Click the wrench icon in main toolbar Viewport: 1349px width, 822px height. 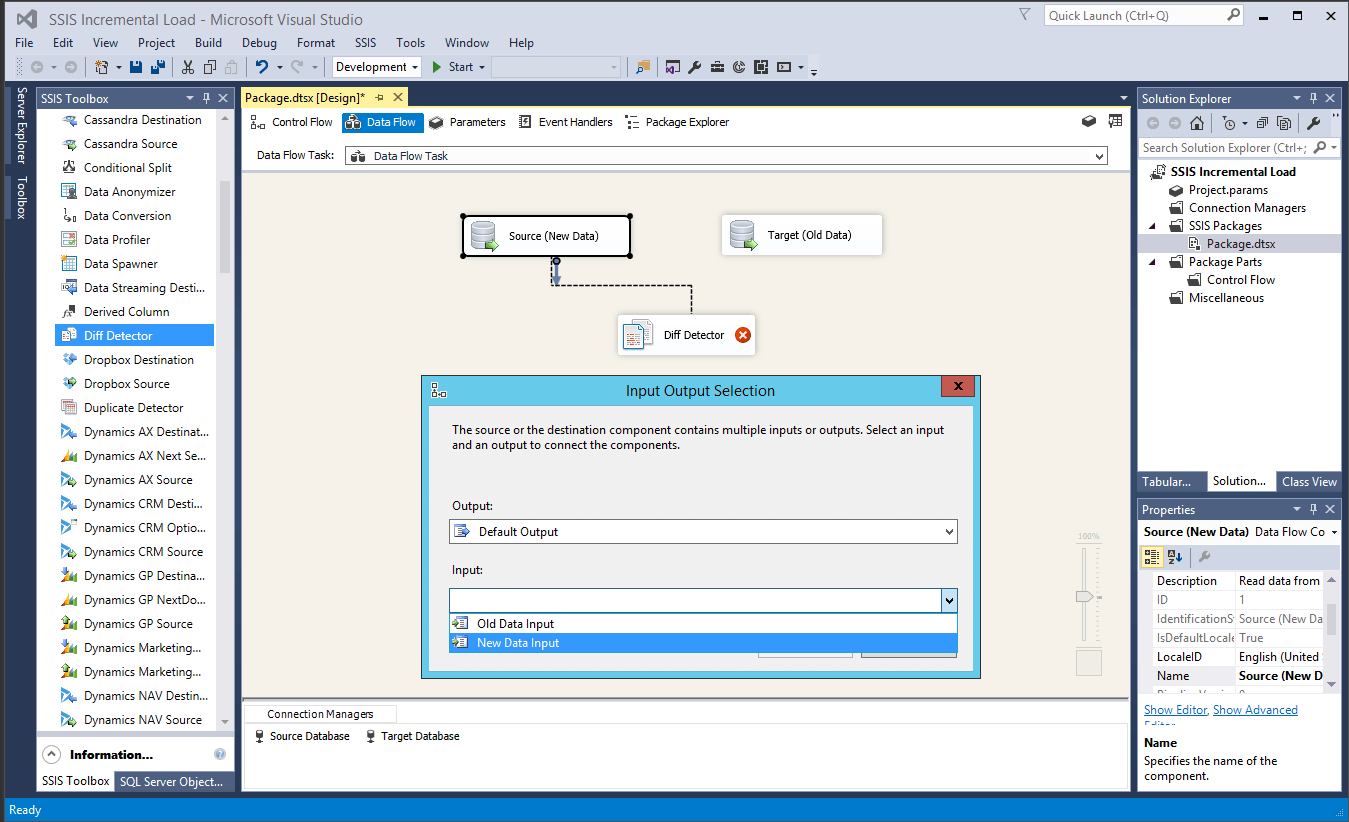pos(695,67)
